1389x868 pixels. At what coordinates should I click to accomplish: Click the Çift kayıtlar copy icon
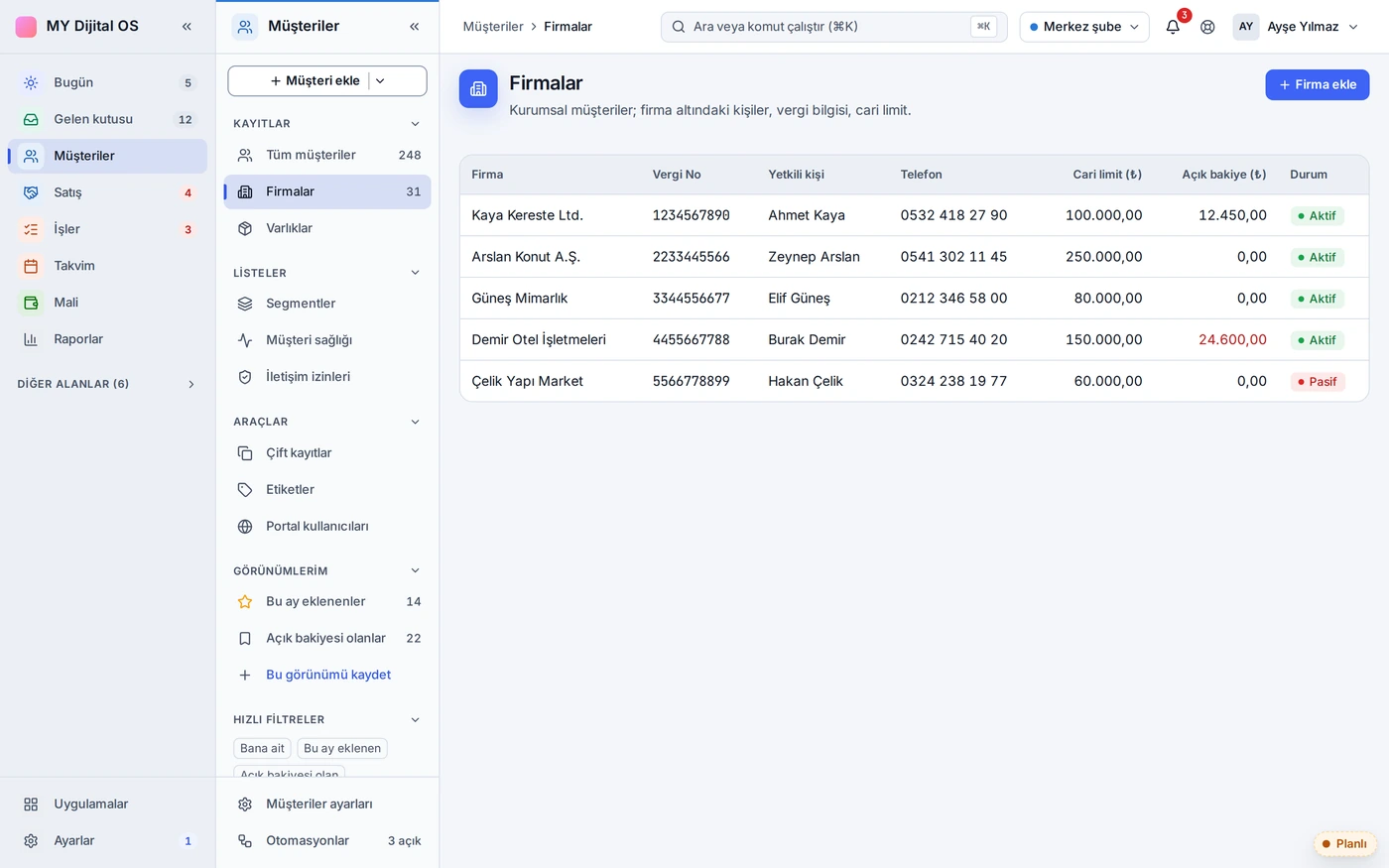click(x=245, y=453)
